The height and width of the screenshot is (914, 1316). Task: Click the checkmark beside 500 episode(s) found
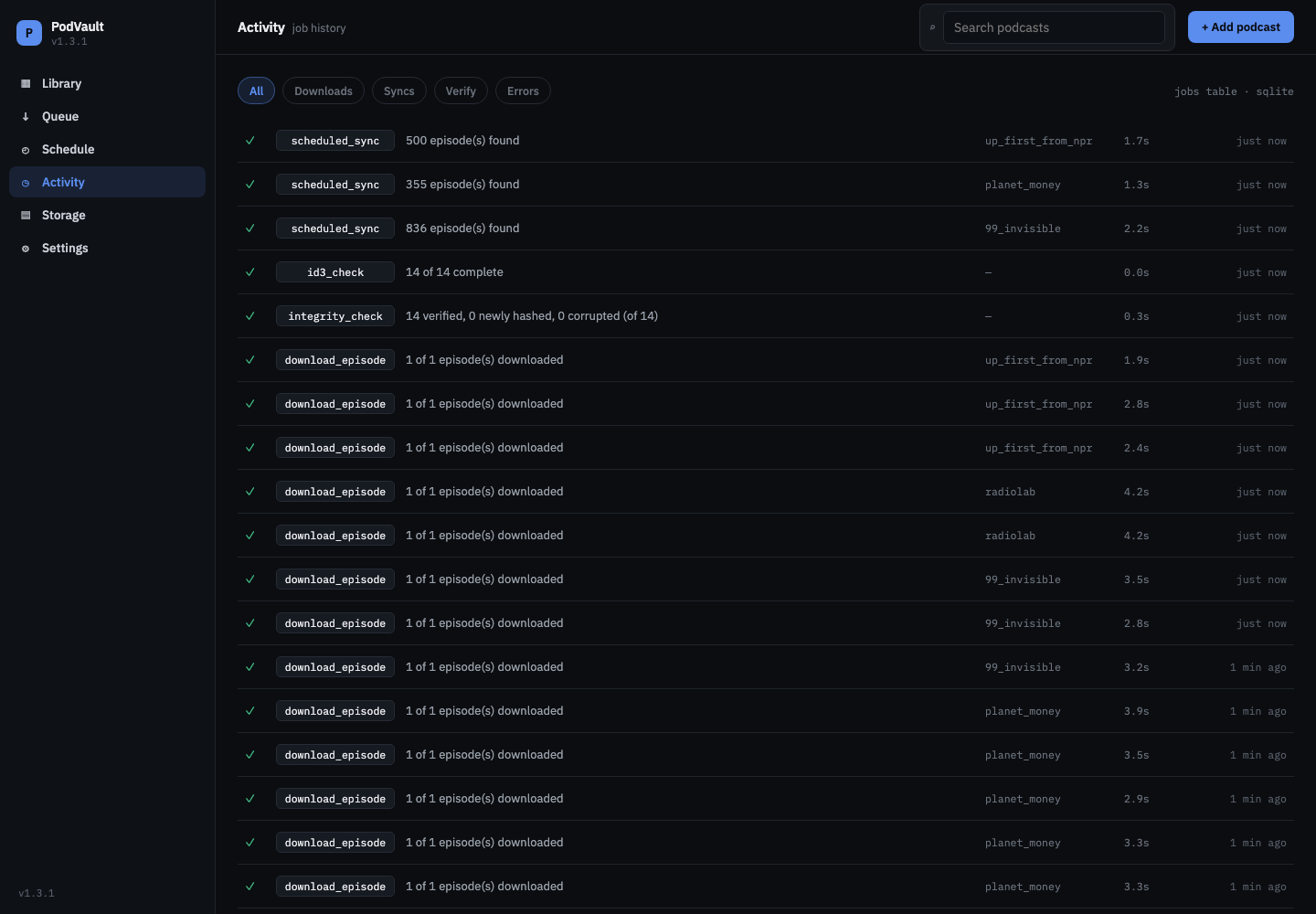249,141
